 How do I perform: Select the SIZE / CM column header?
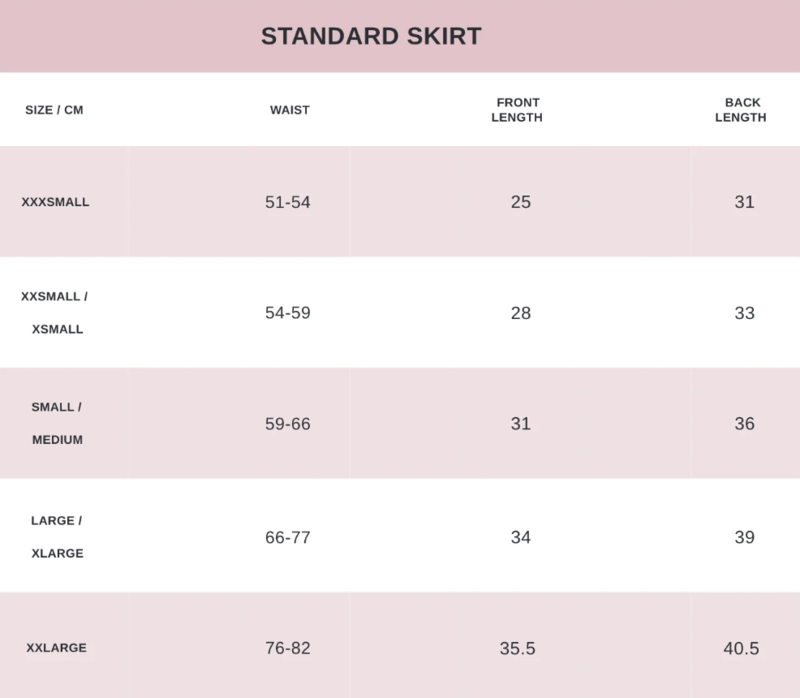(x=54, y=110)
